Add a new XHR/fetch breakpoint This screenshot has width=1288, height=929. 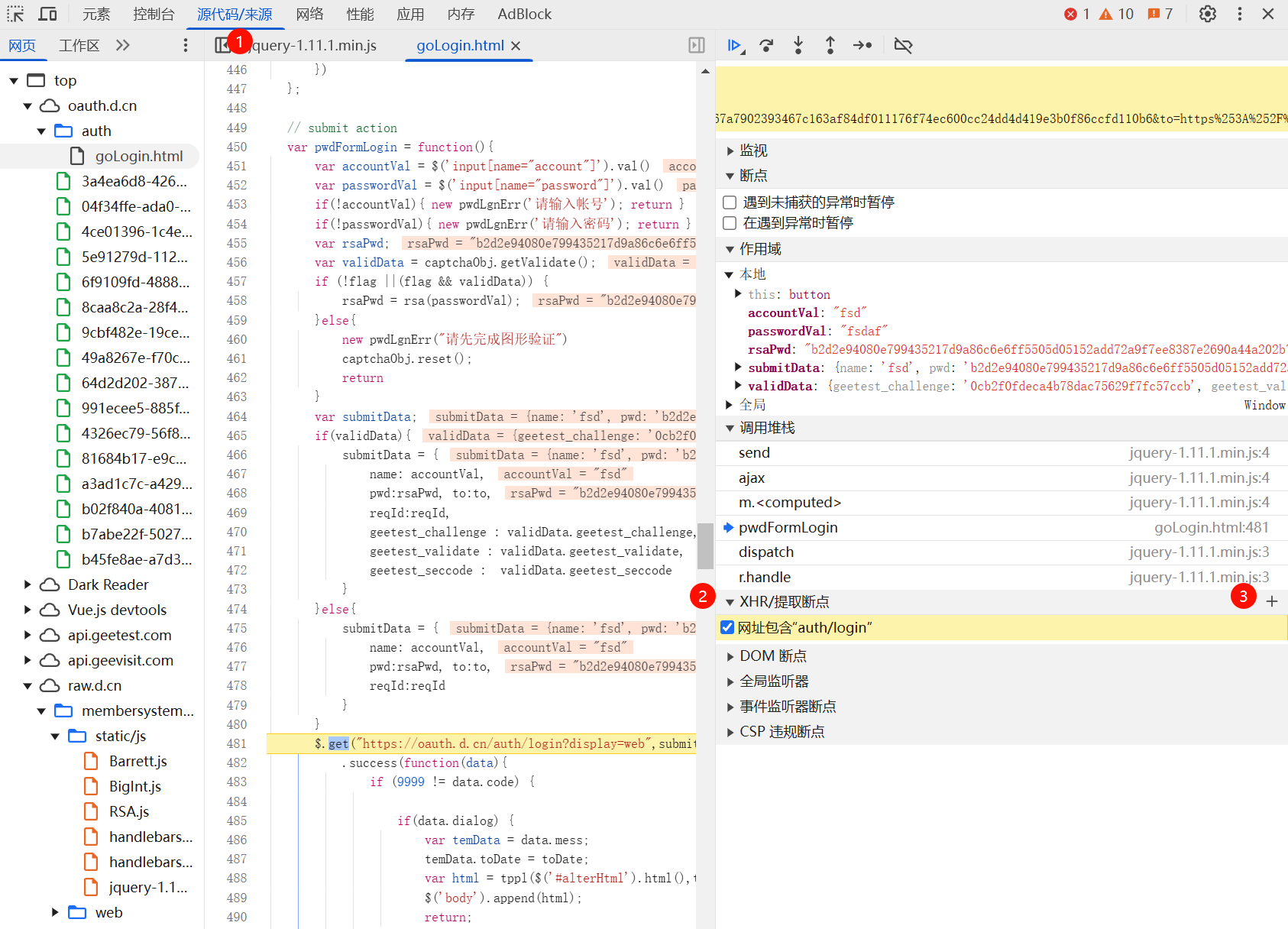1272,601
